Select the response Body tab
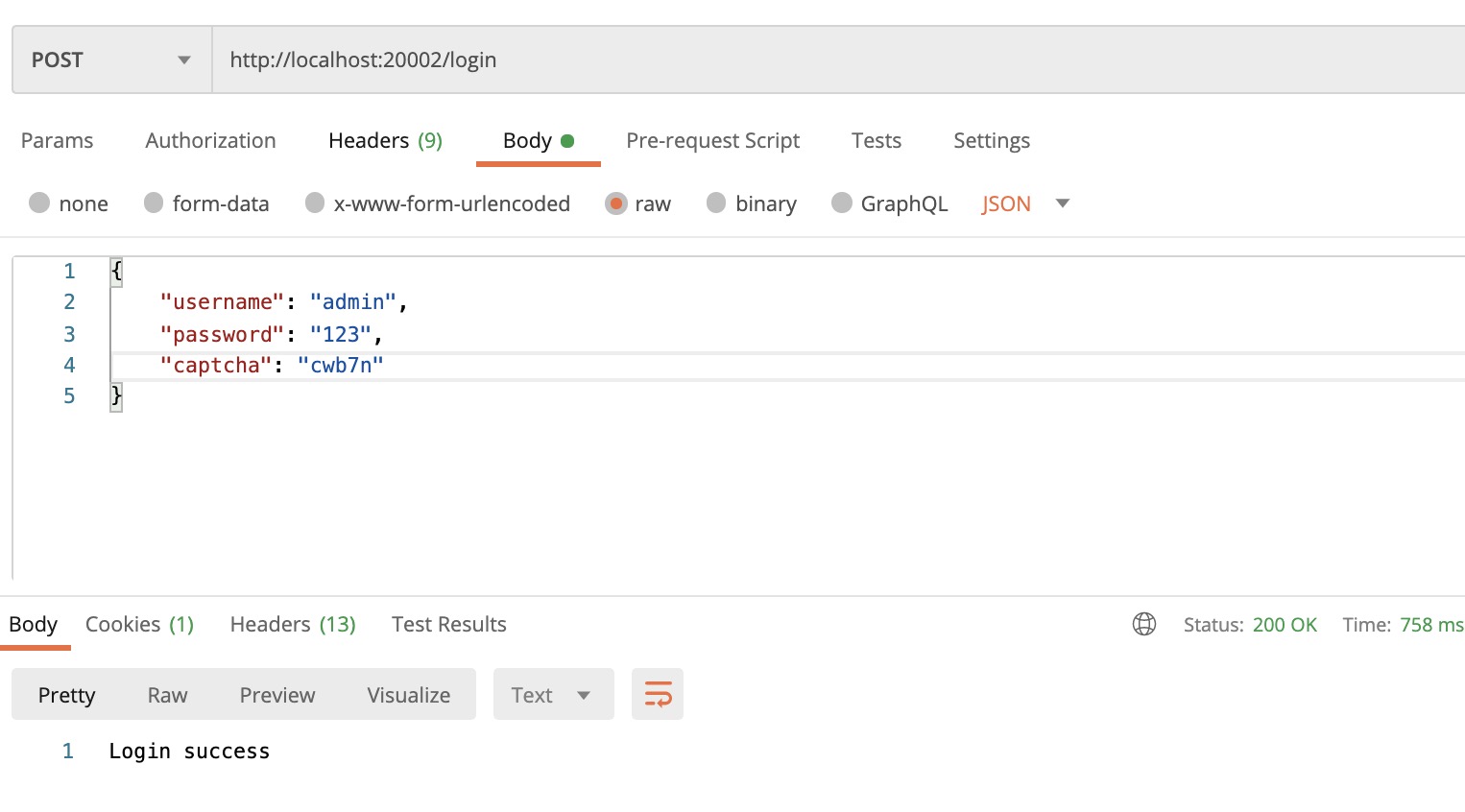Screen dimensions: 1465x812 (x=34, y=625)
